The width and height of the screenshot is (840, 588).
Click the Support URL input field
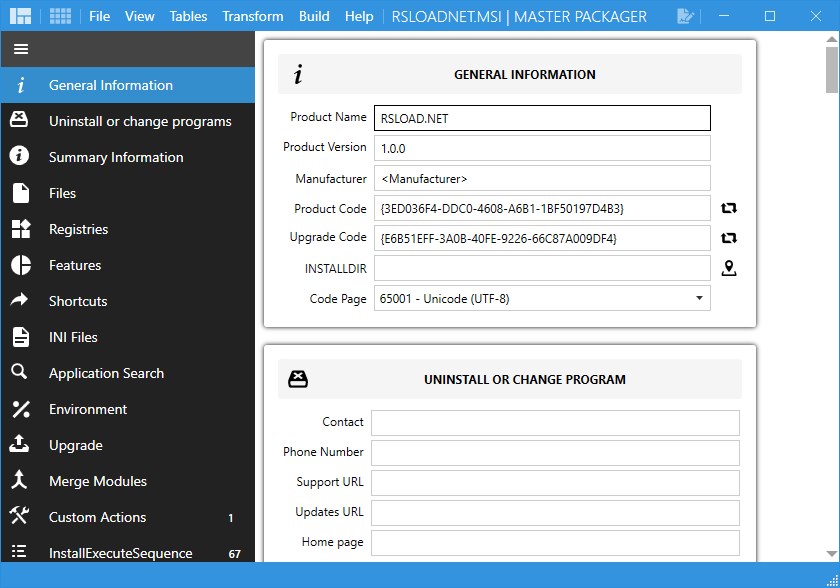pyautogui.click(x=556, y=483)
